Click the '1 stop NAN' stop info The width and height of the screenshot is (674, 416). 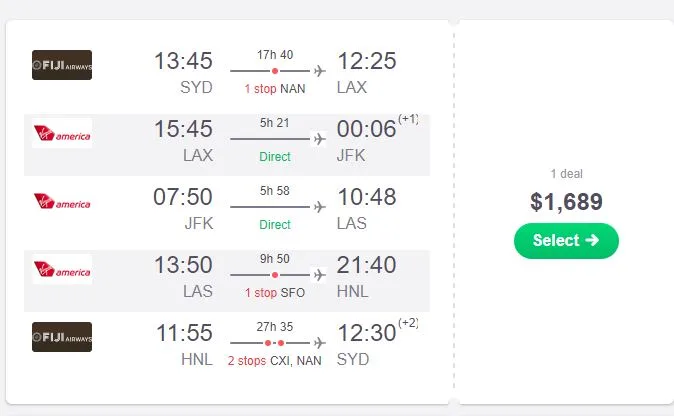[275, 88]
